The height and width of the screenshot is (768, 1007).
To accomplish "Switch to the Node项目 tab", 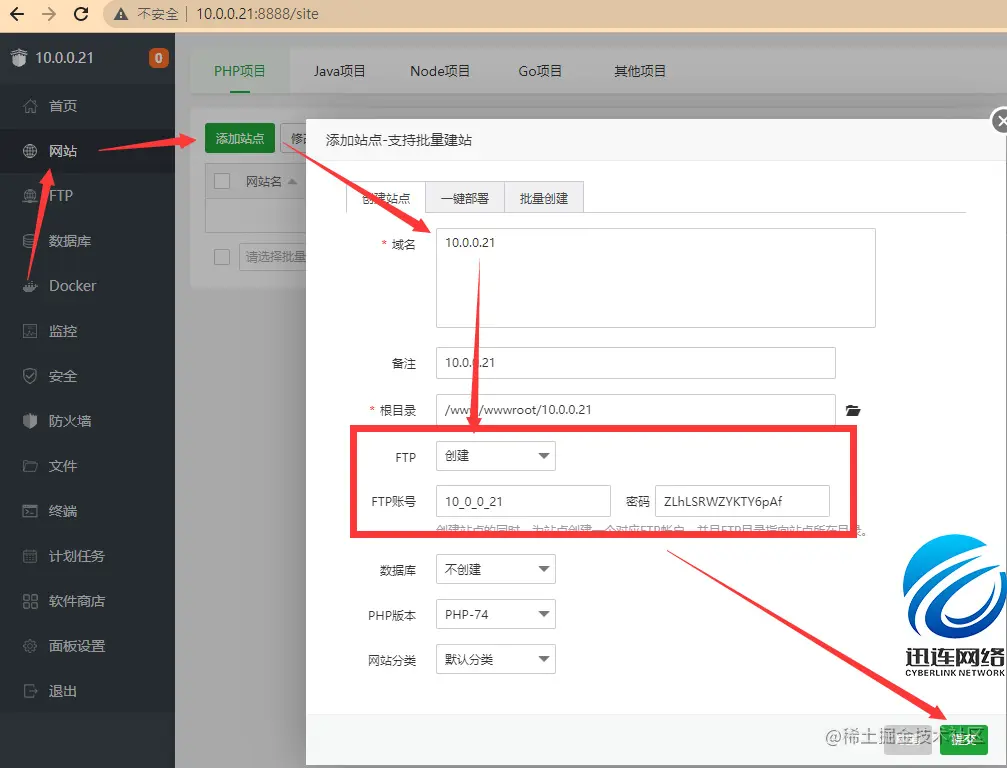I will tap(439, 71).
